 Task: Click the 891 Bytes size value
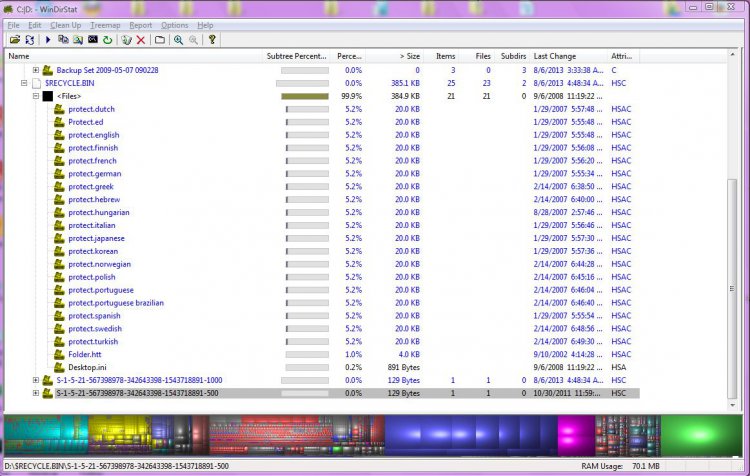pyautogui.click(x=403, y=367)
